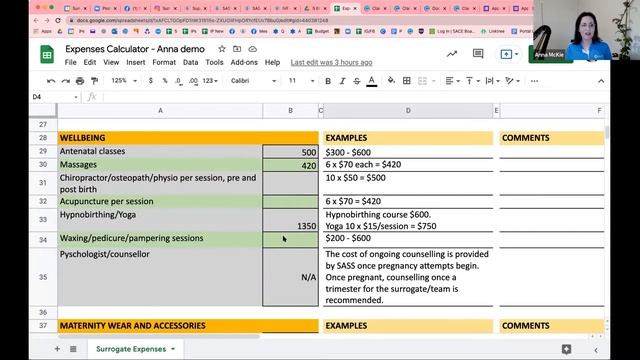This screenshot has width=640, height=360.
Task: Click the '6 x $70 each = $420' cell
Action: [x=408, y=164]
